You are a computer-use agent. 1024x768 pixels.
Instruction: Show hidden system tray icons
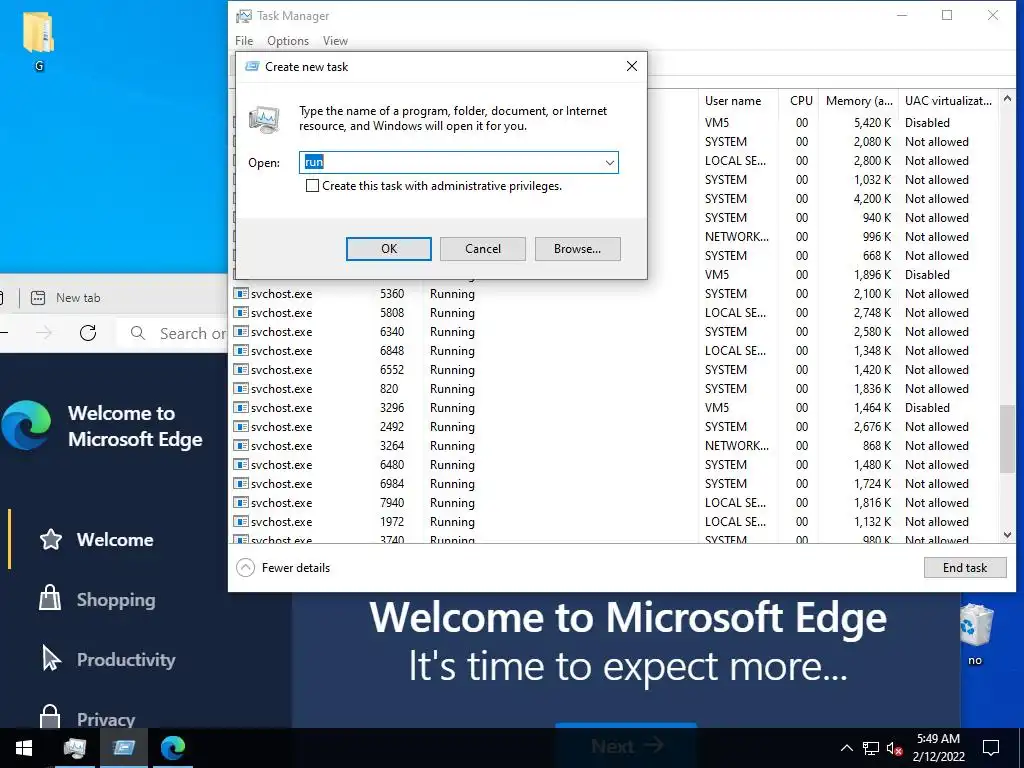(x=846, y=748)
